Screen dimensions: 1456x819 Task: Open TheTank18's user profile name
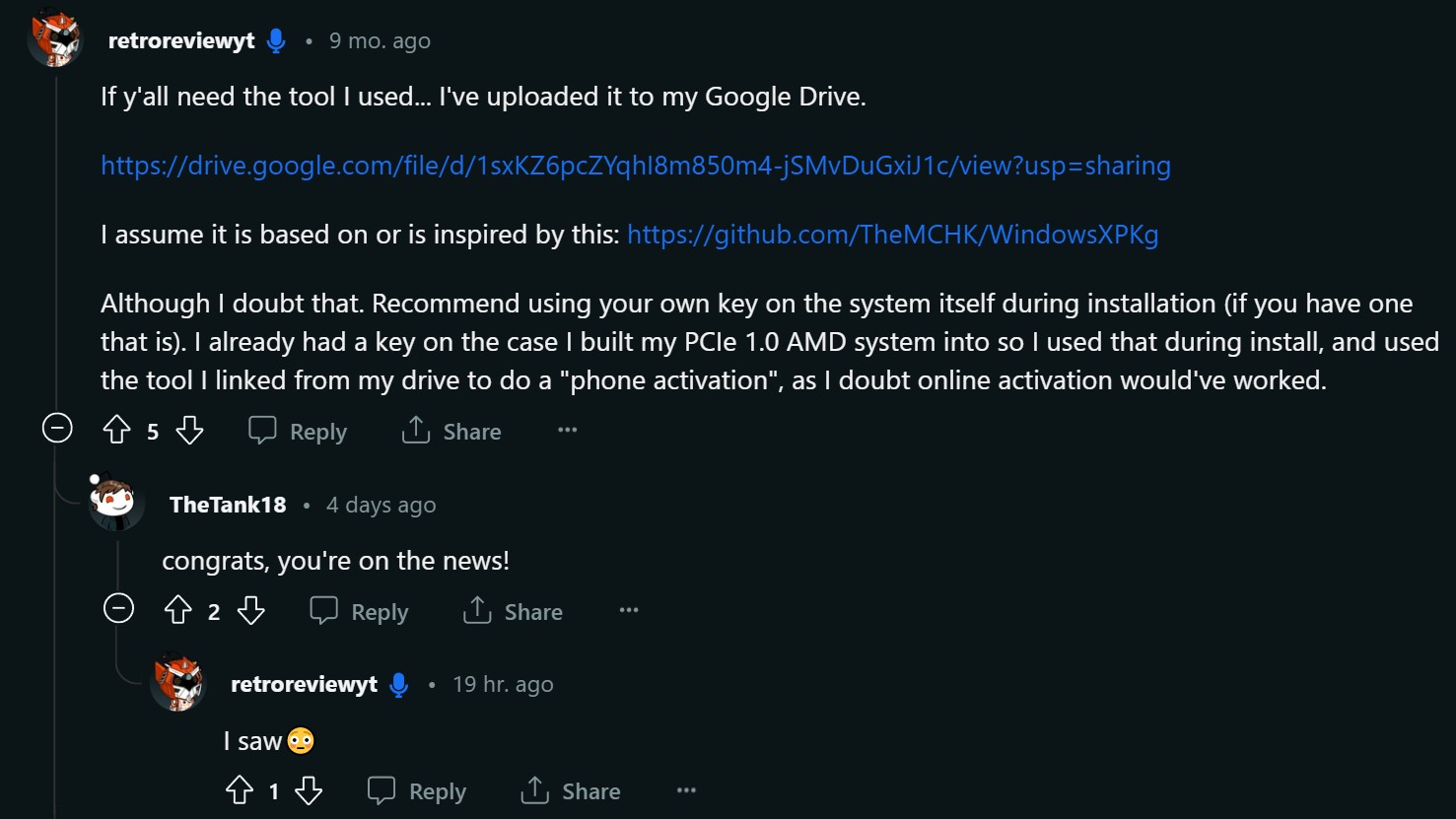228,505
